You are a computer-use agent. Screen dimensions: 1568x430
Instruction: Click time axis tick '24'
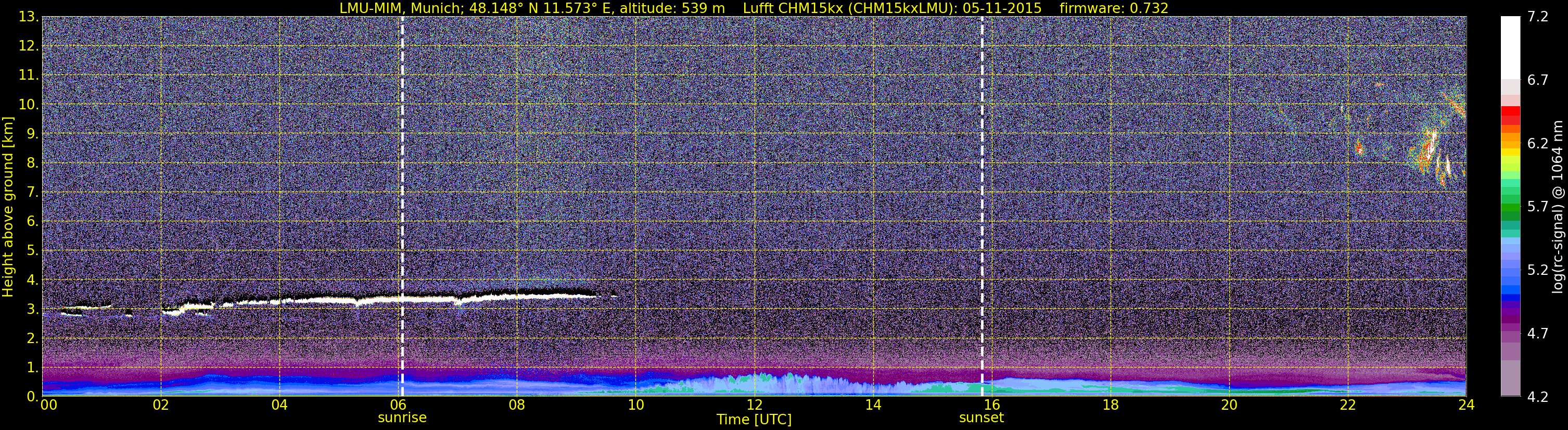1467,405
